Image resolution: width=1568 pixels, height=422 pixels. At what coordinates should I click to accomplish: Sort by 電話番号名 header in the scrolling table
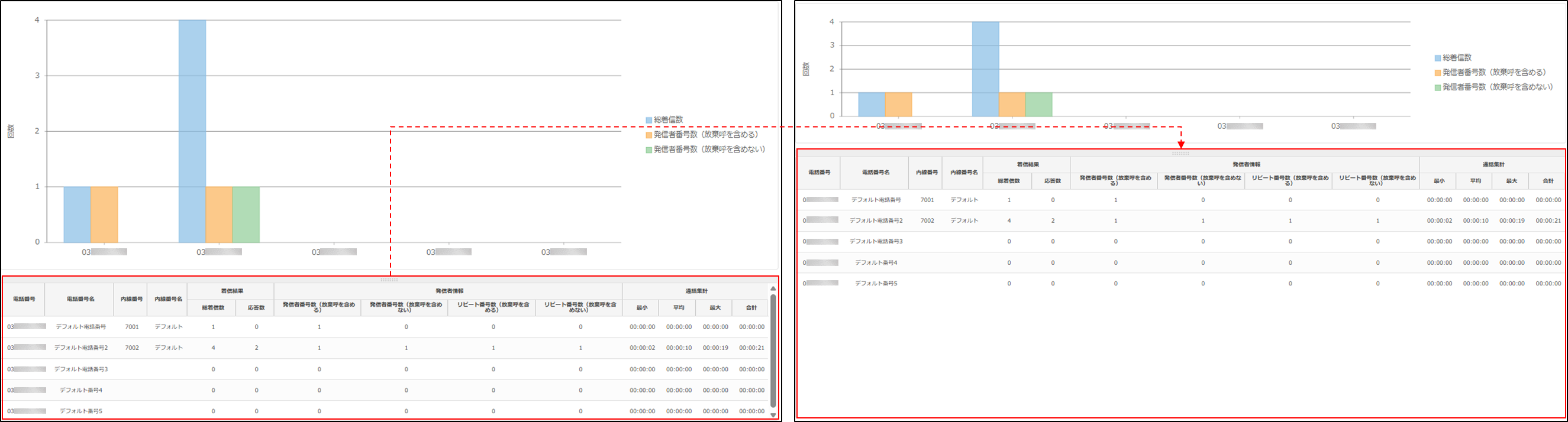tap(80, 299)
